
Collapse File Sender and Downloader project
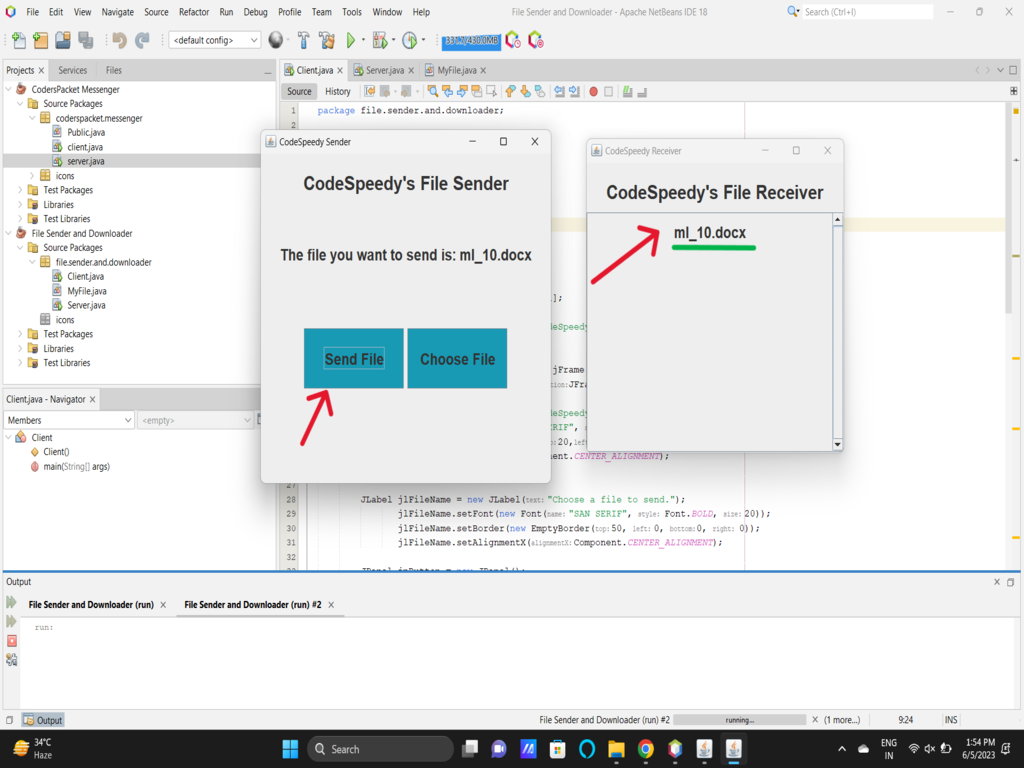click(x=8, y=233)
